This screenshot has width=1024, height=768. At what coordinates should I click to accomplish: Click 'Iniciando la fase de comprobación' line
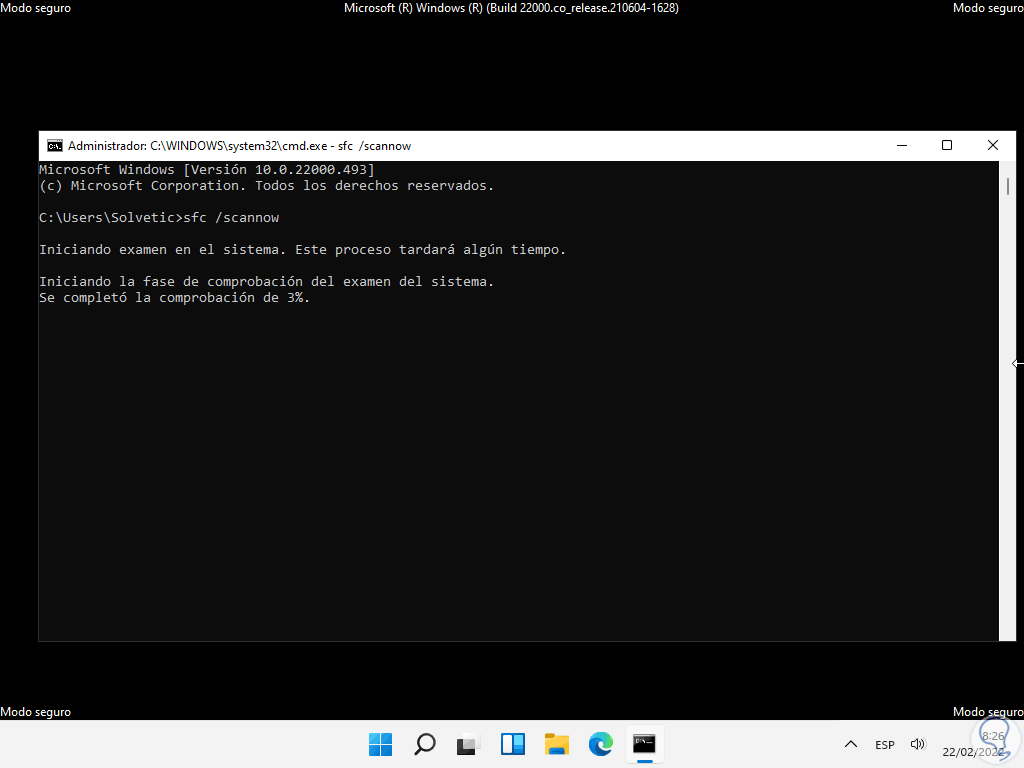[x=266, y=281]
